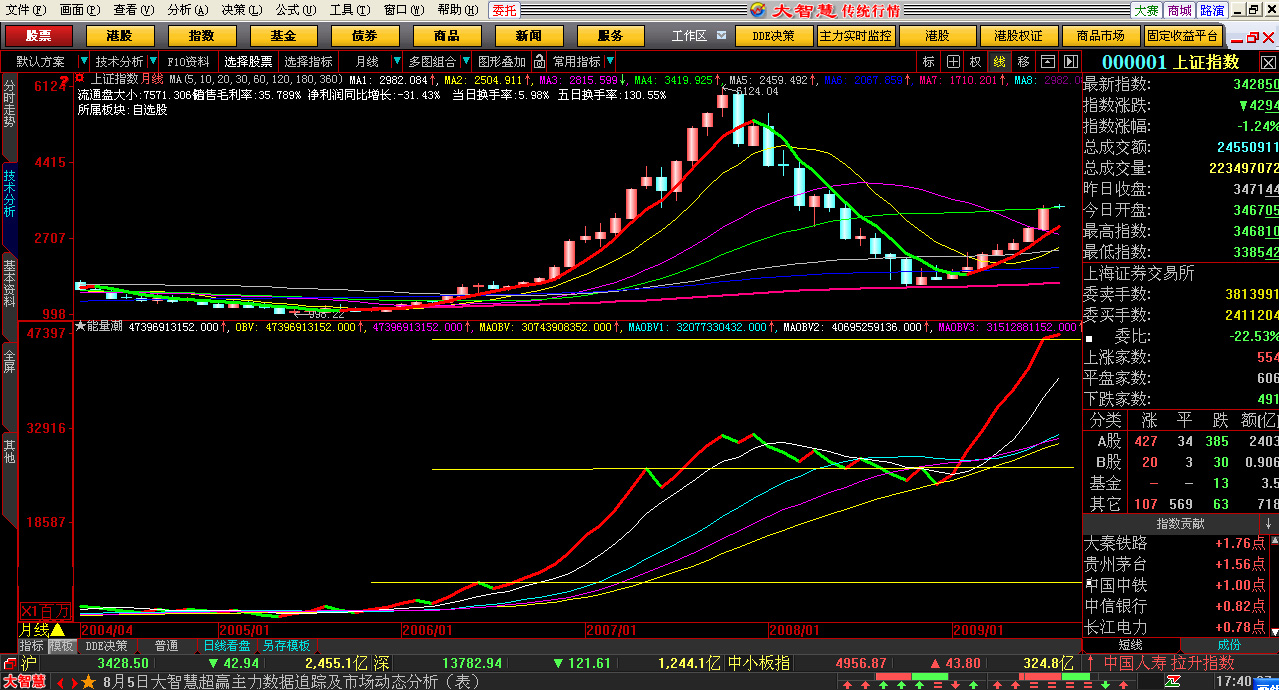Click the 委托 trade button
Screen dimensions: 1279x690
(x=505, y=10)
